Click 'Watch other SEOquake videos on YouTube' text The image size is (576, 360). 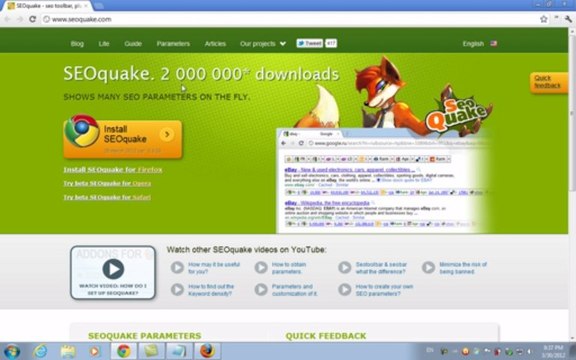pyautogui.click(x=246, y=250)
